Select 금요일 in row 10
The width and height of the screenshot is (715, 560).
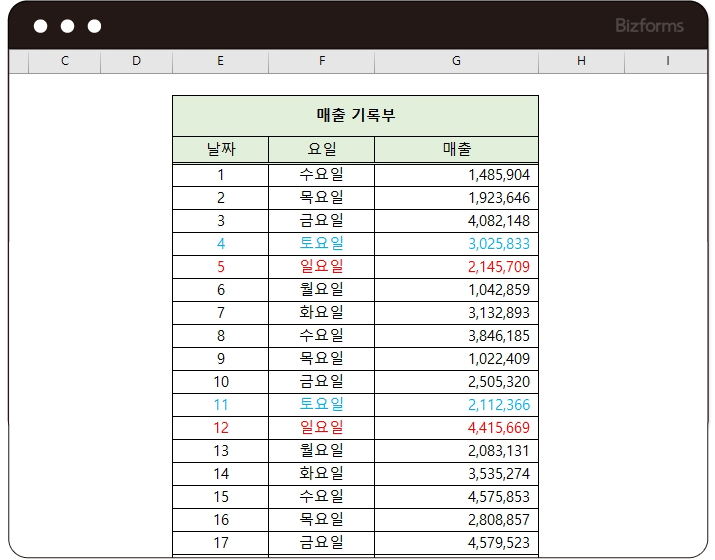[321, 382]
